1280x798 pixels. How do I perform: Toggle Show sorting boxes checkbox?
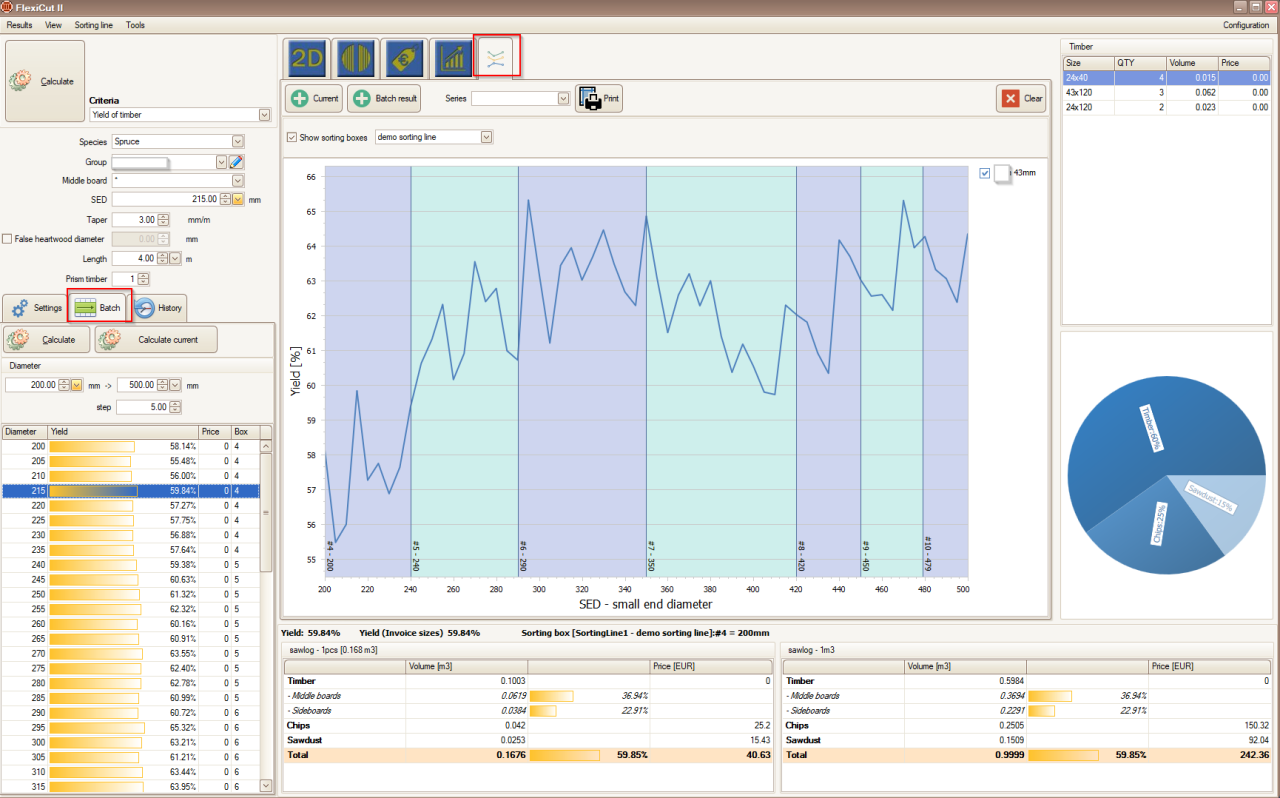coord(292,137)
